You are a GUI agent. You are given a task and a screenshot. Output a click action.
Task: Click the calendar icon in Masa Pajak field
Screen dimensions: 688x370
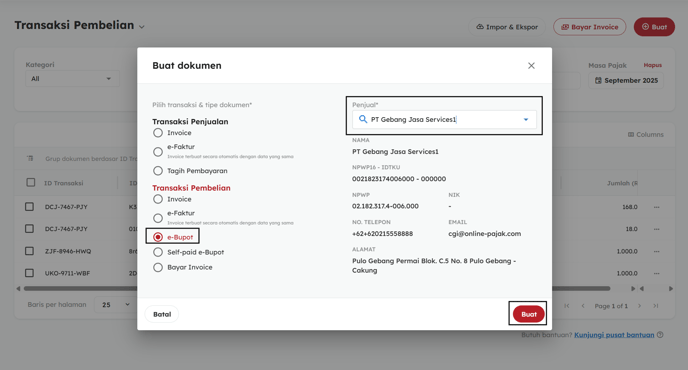(598, 80)
